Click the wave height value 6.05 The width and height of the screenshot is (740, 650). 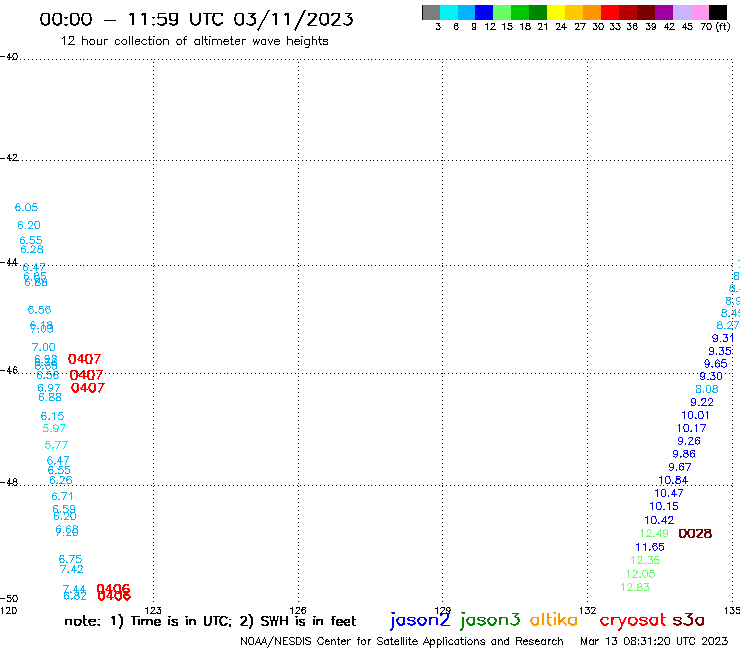tap(26, 207)
